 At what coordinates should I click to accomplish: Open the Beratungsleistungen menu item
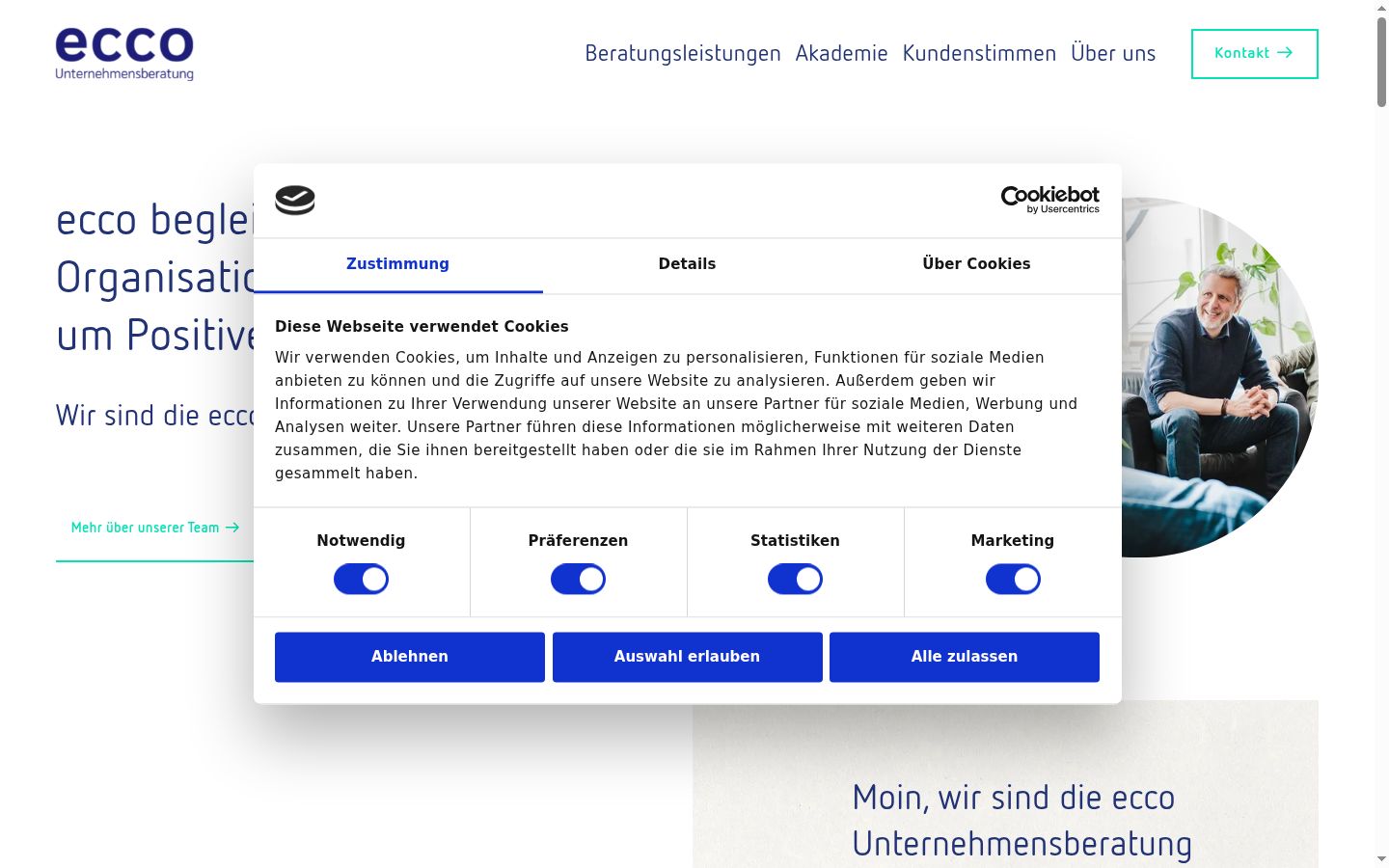(683, 54)
